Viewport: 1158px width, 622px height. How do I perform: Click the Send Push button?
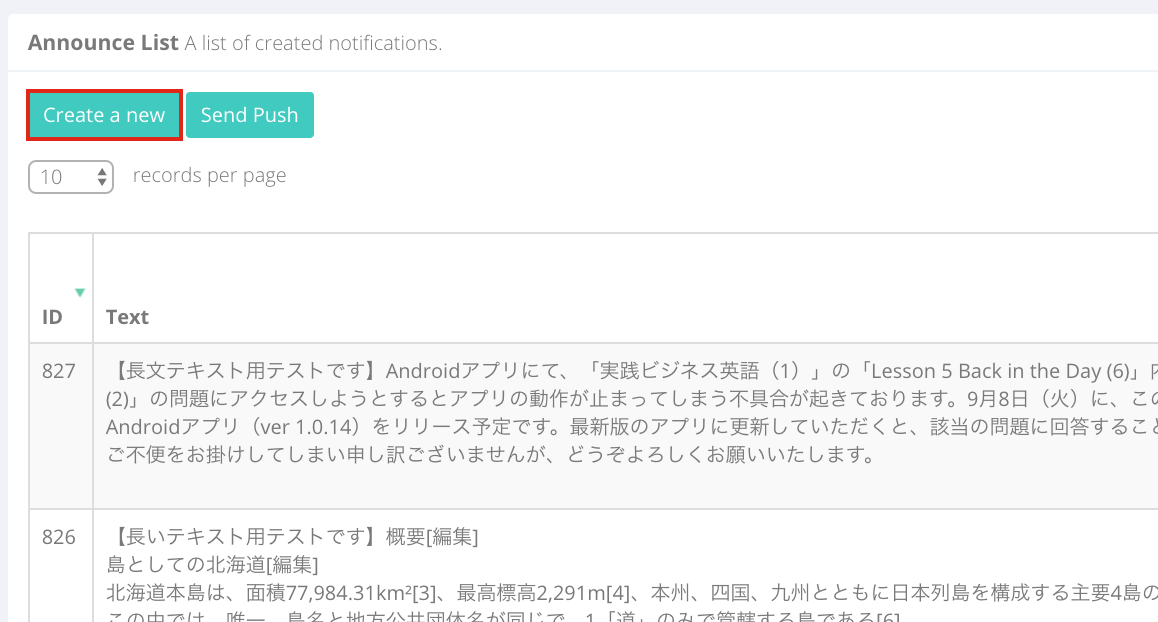point(250,115)
